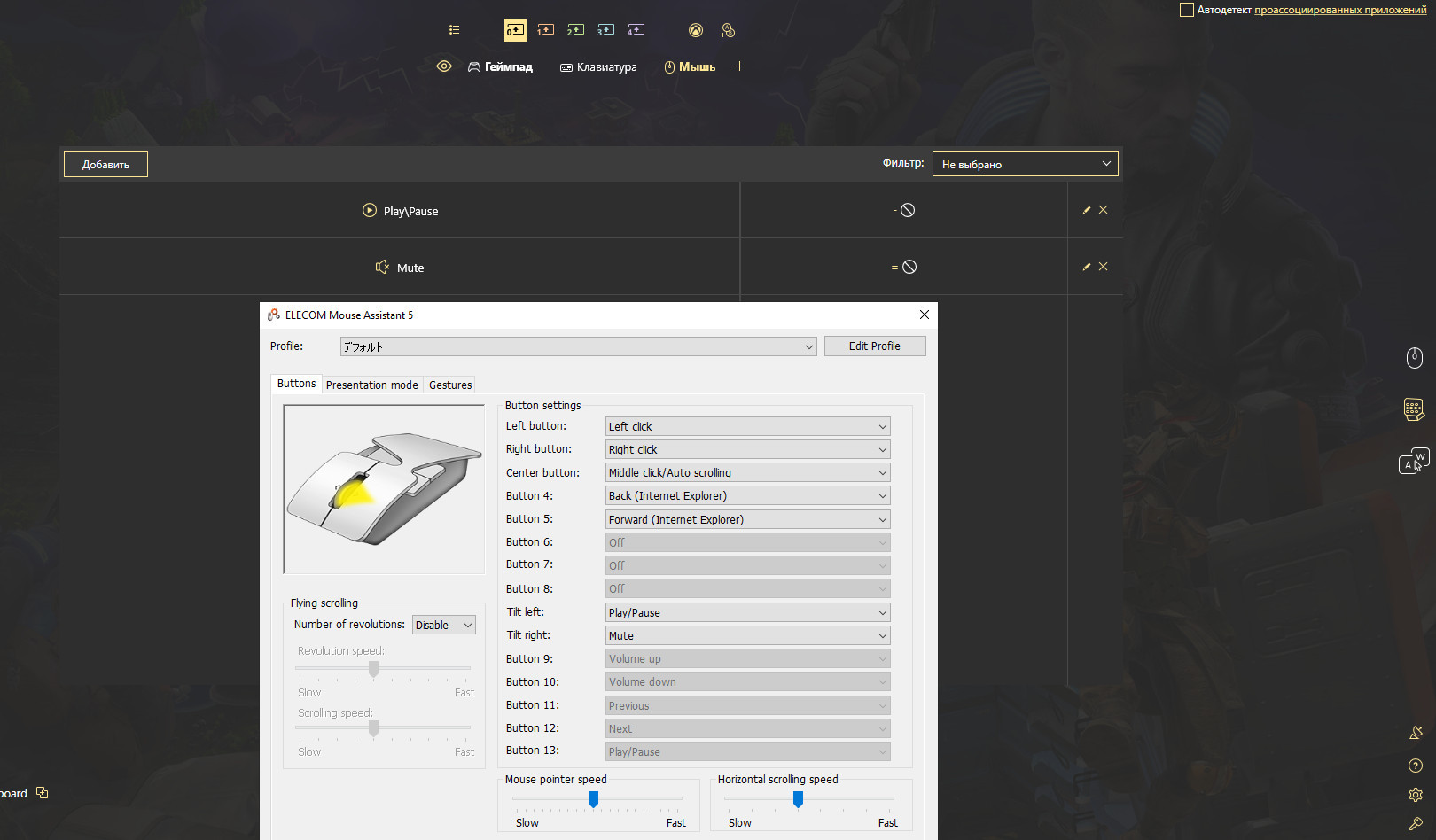Viewport: 1436px width, 840px height.
Task: Open Button 4 dropdown
Action: coord(747,495)
